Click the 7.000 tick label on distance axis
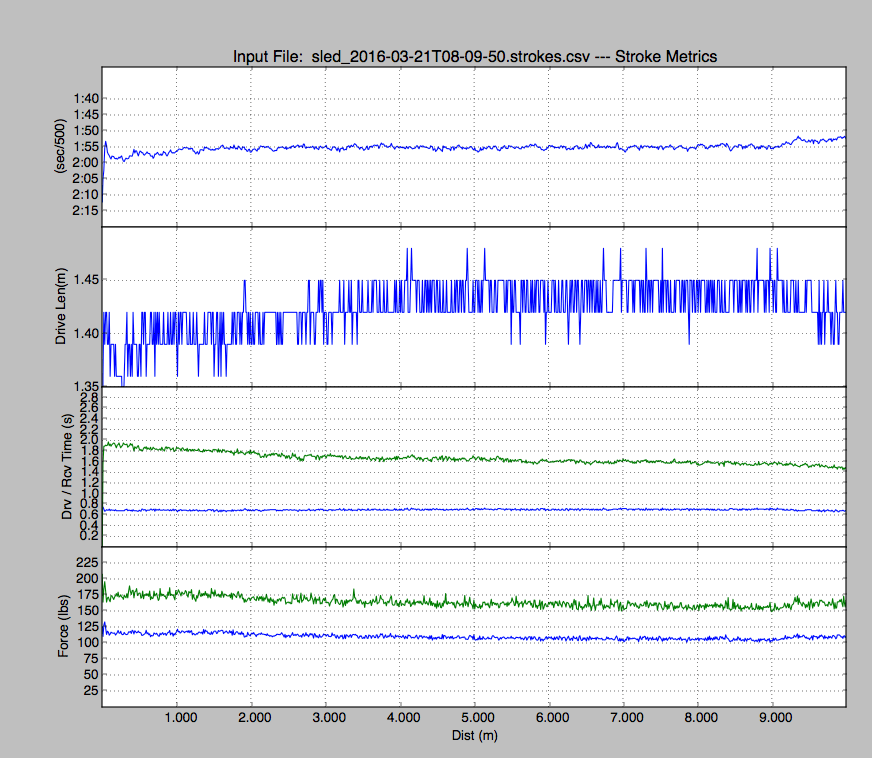 pos(624,718)
